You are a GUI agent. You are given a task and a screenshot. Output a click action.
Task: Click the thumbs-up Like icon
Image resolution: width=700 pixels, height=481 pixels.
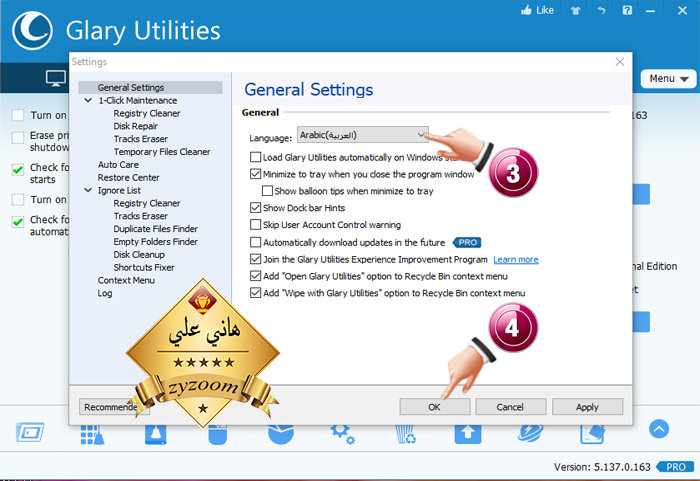(526, 10)
